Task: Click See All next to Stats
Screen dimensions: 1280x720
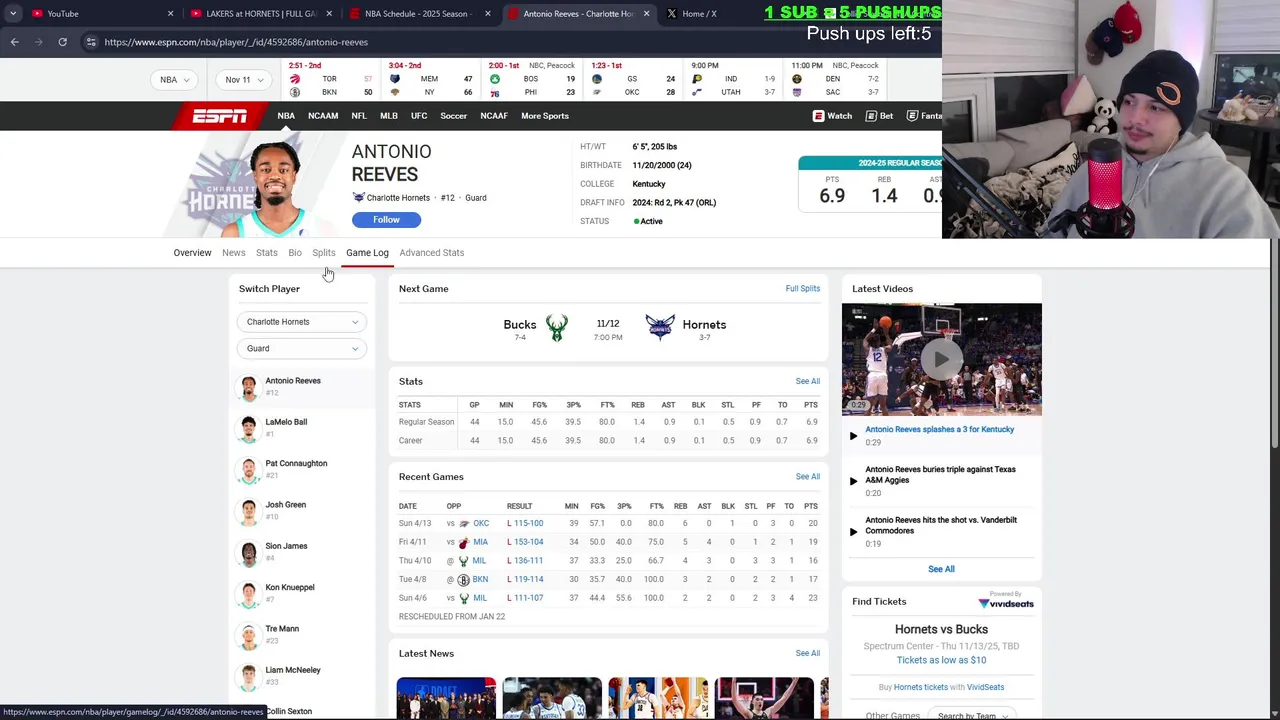Action: pos(808,382)
